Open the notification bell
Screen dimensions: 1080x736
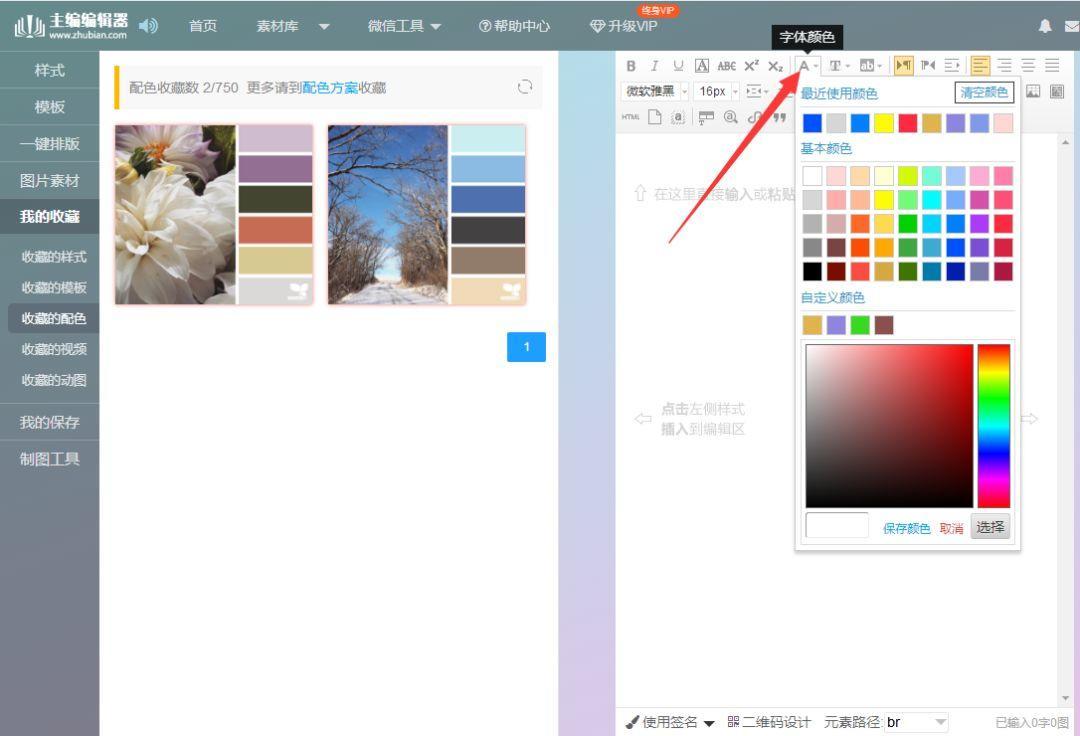pyautogui.click(x=1045, y=26)
